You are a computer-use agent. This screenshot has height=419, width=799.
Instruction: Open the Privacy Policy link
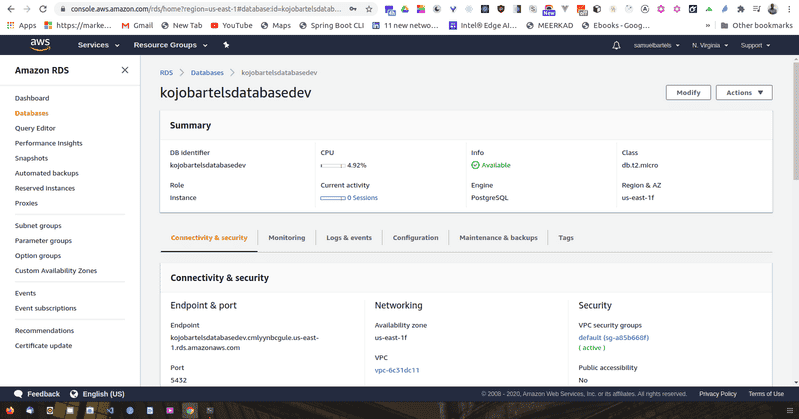point(717,394)
